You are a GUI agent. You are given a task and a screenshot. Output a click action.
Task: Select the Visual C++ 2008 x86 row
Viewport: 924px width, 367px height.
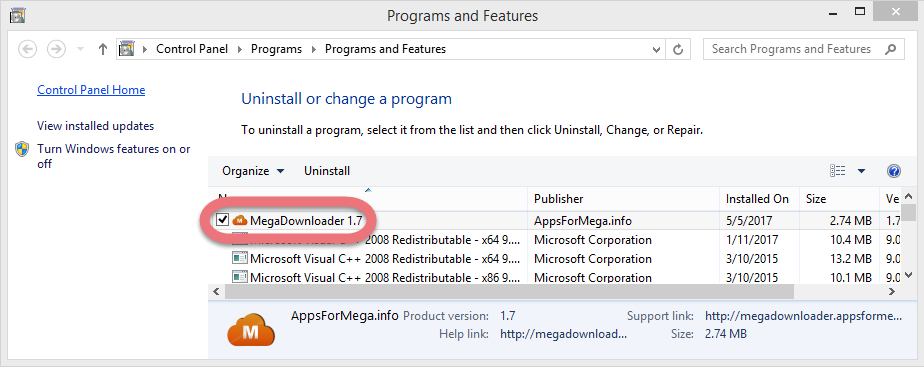click(554, 276)
